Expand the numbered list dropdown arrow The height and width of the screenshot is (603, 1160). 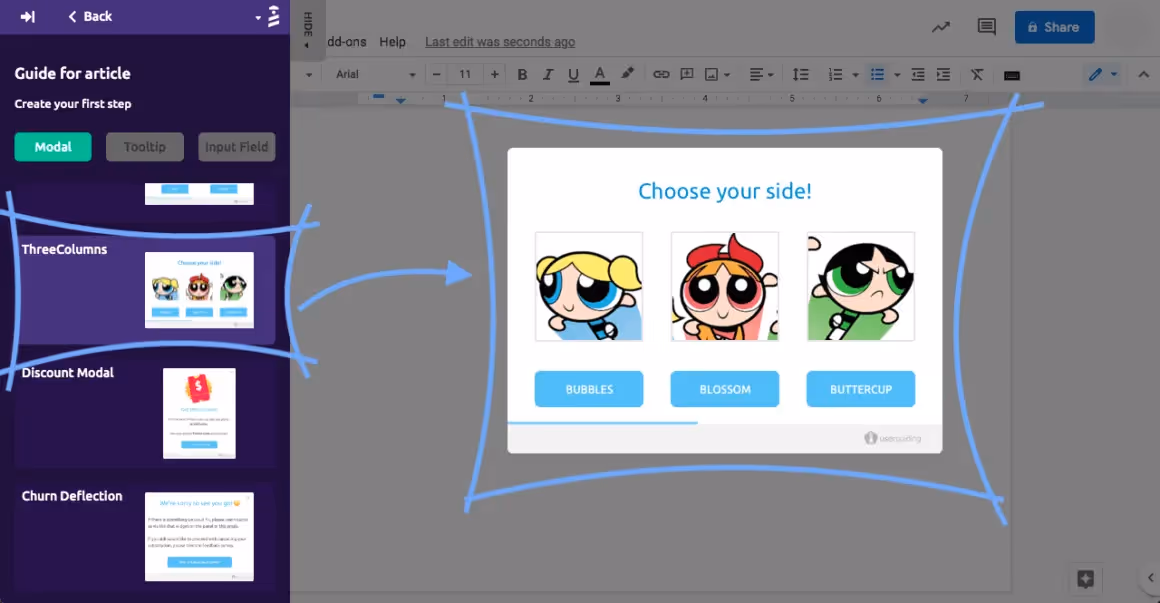pyautogui.click(x=855, y=75)
